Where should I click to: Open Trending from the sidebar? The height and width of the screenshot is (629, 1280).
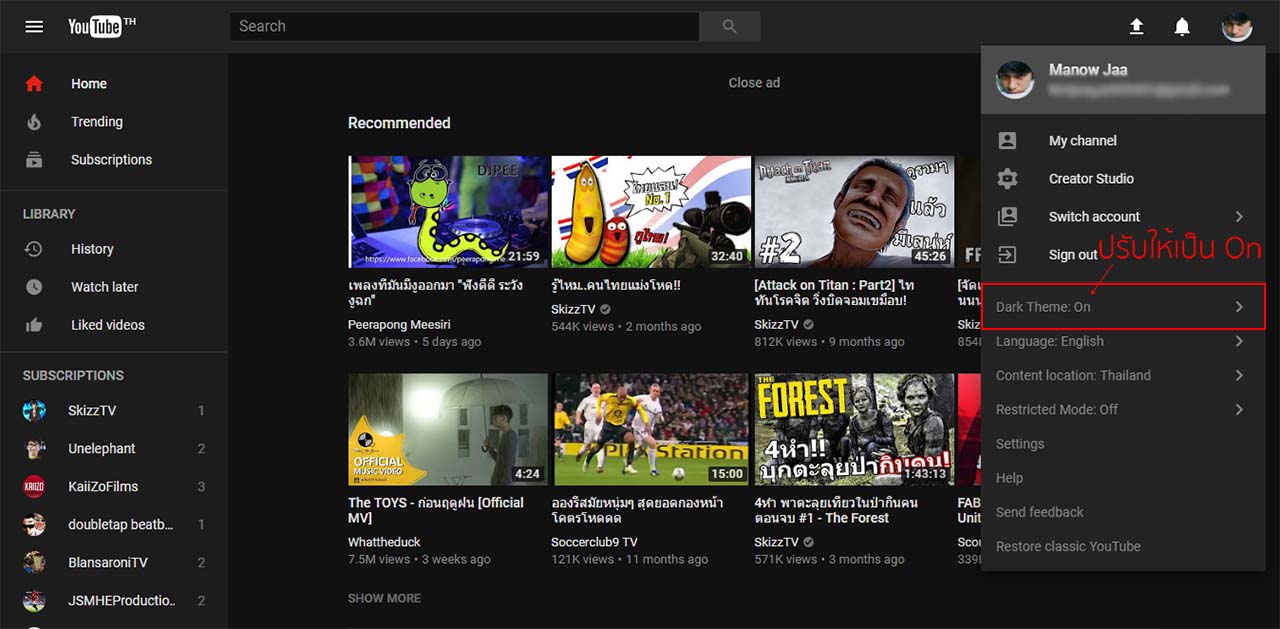point(96,122)
